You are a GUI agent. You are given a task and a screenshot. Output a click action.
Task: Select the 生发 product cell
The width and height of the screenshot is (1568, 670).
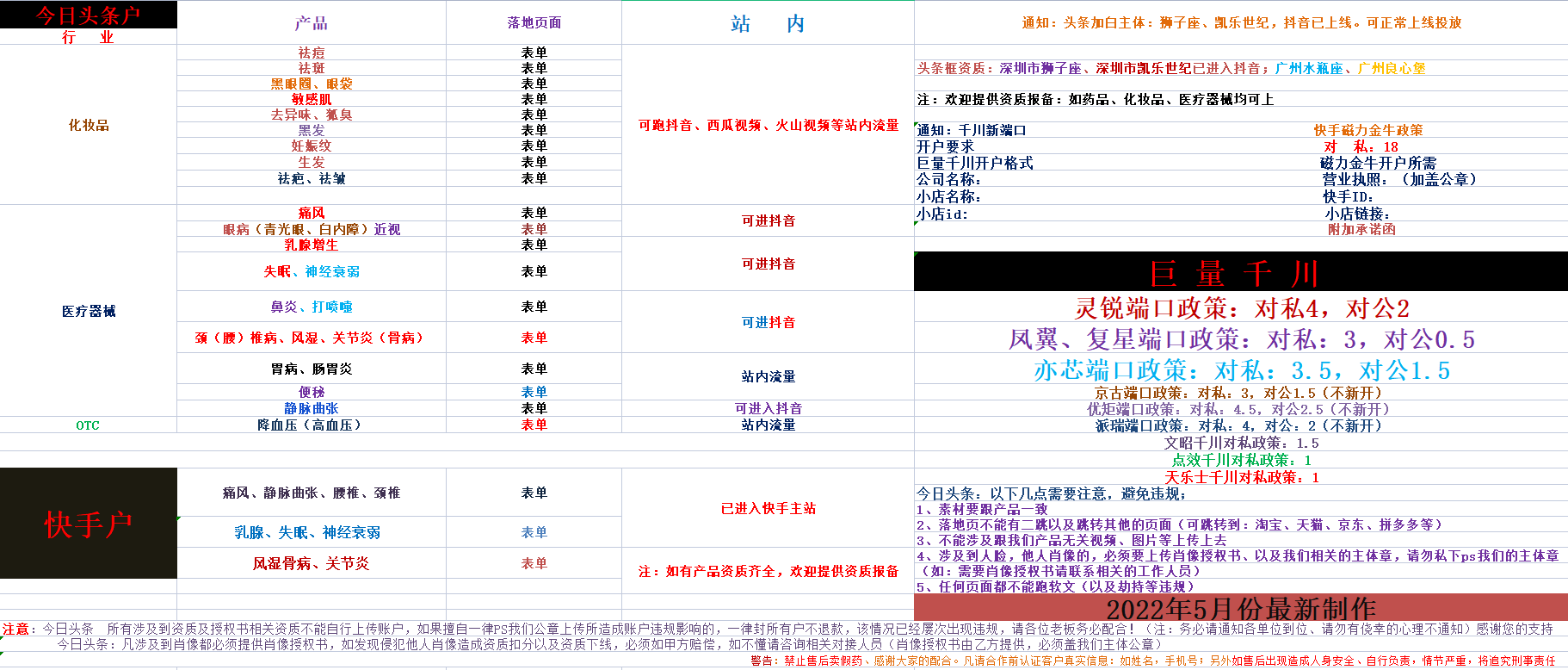coord(312,162)
